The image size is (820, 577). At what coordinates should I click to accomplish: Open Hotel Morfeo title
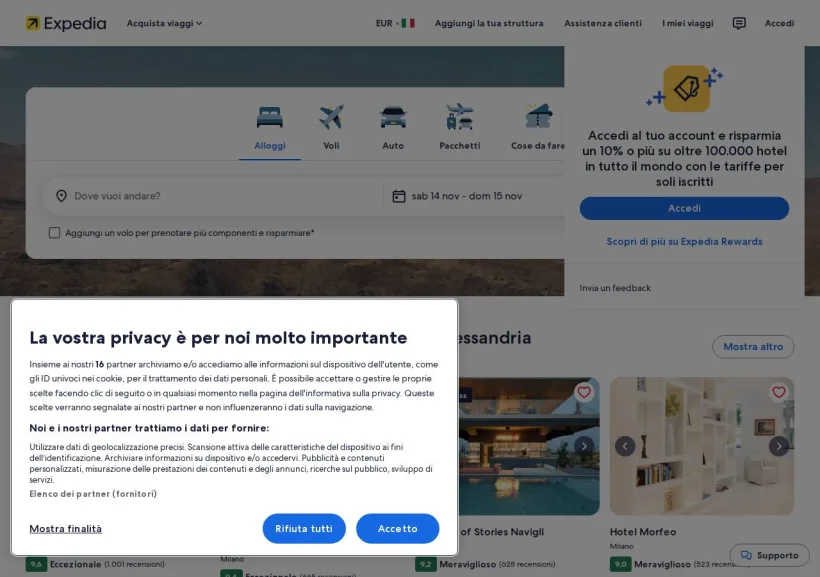point(643,531)
